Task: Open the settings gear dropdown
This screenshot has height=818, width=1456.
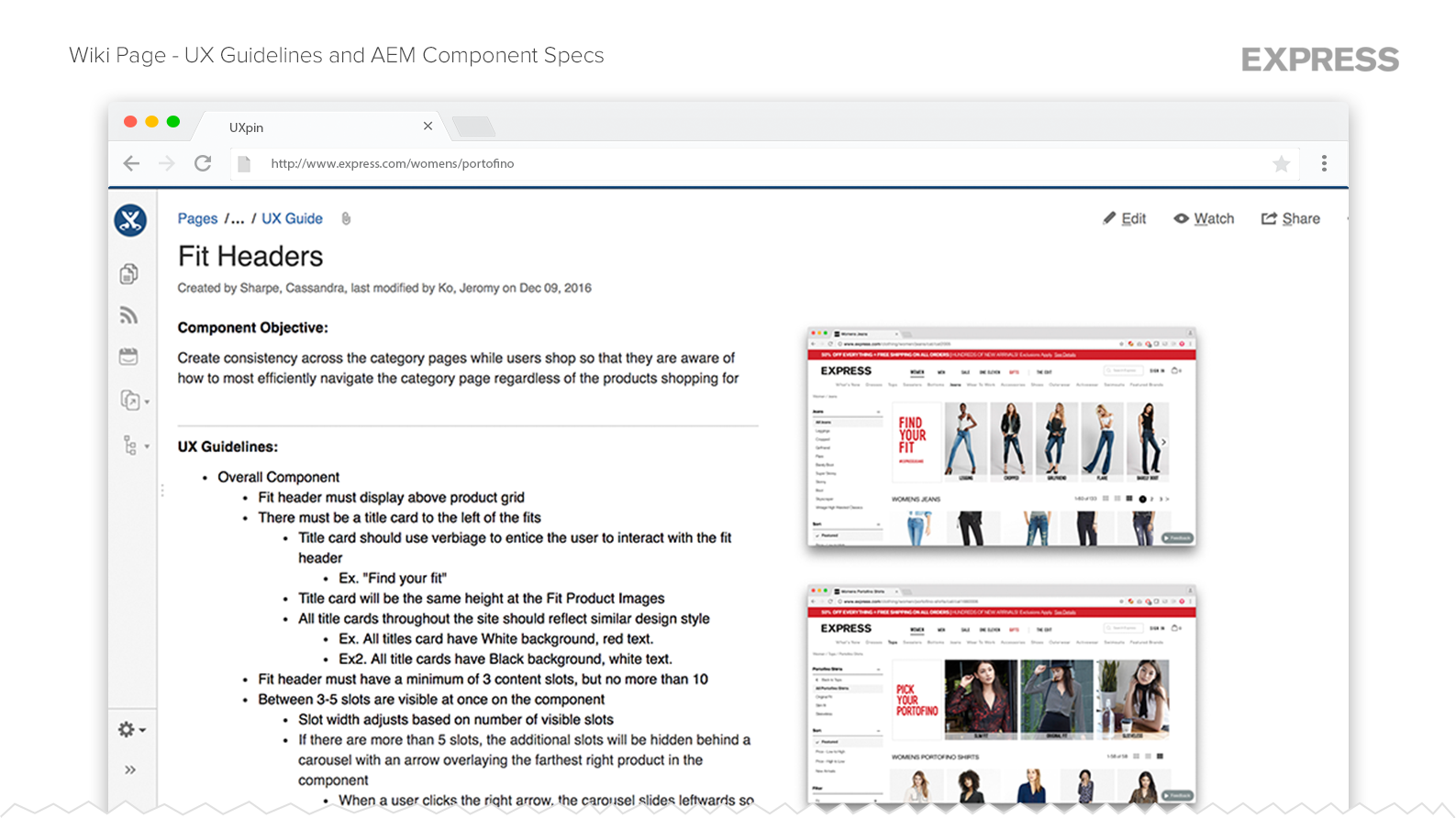Action: click(132, 729)
